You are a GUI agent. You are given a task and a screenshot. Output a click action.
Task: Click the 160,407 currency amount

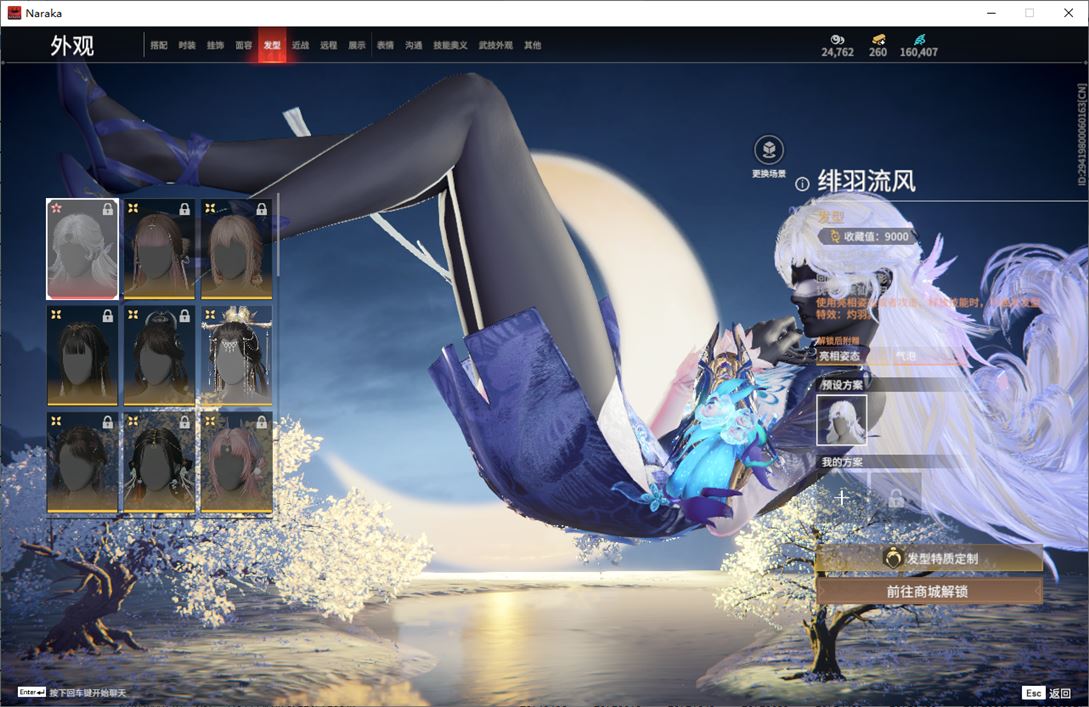[x=919, y=52]
